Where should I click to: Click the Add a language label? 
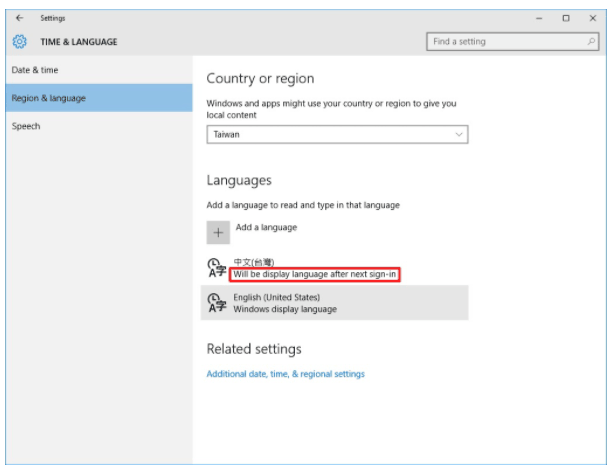[266, 228]
